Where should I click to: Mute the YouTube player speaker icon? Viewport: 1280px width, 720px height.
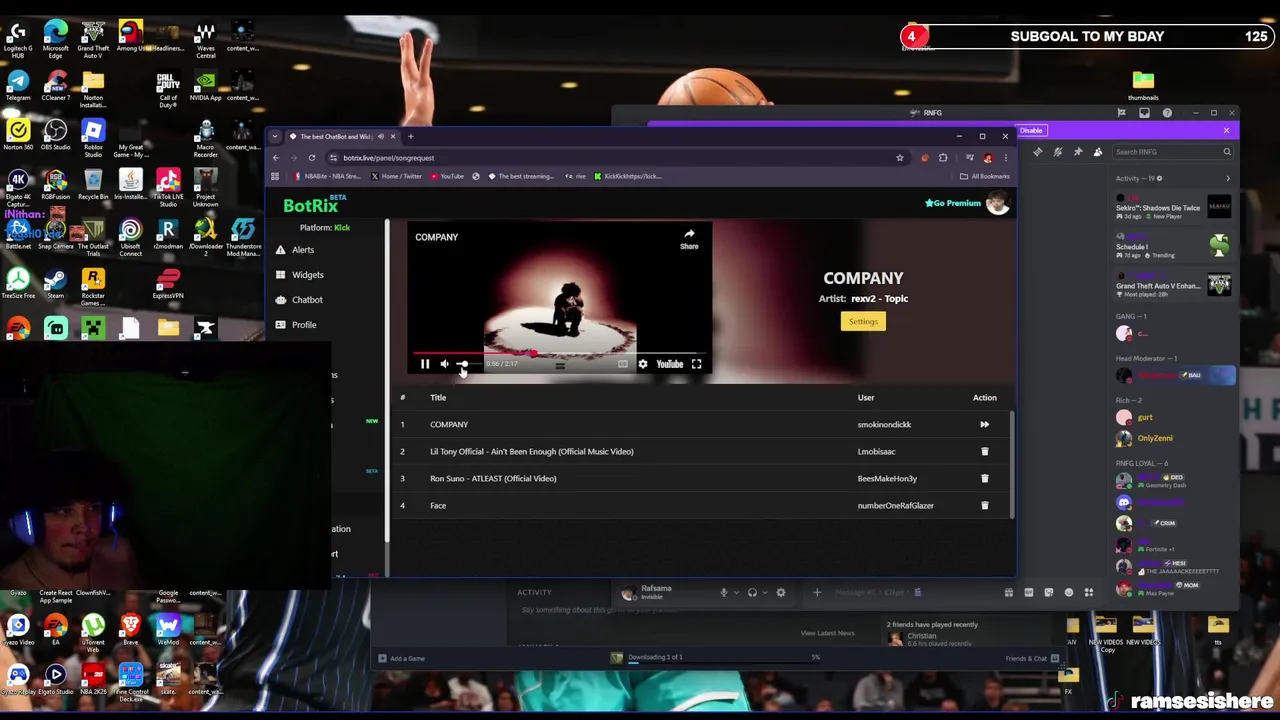tap(444, 364)
